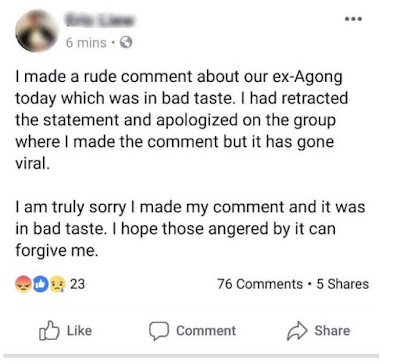Click the speech bubble comment icon
The height and width of the screenshot is (364, 400).
[x=159, y=331]
